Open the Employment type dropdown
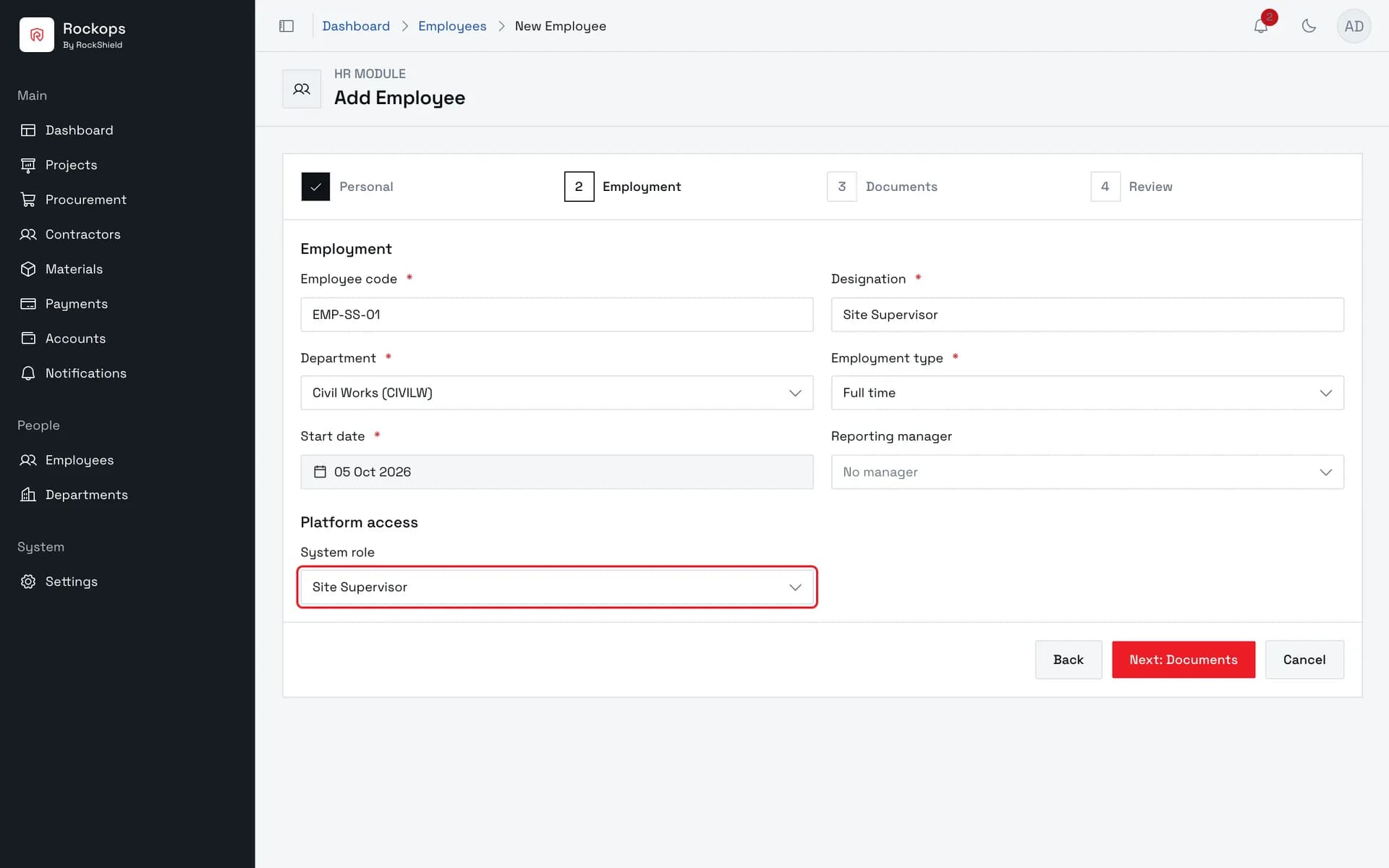The width and height of the screenshot is (1389, 868). point(1087,393)
